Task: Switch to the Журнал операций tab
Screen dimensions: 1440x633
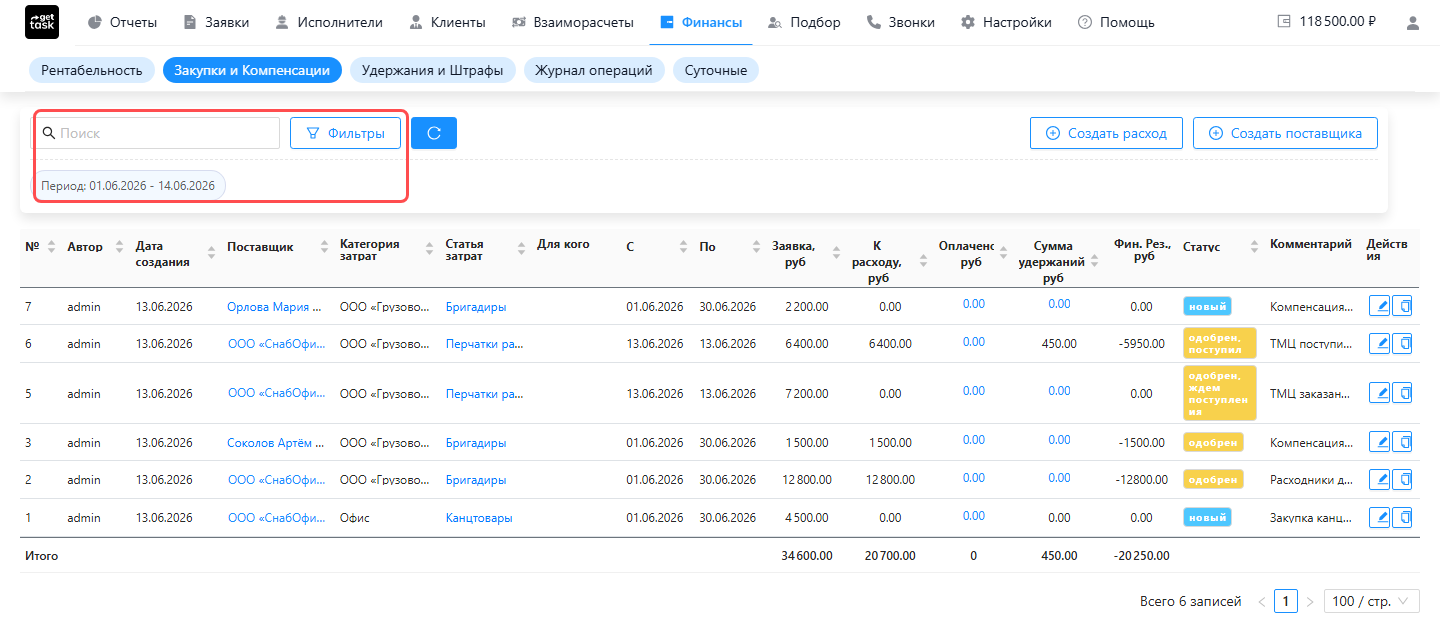Action: tap(594, 70)
